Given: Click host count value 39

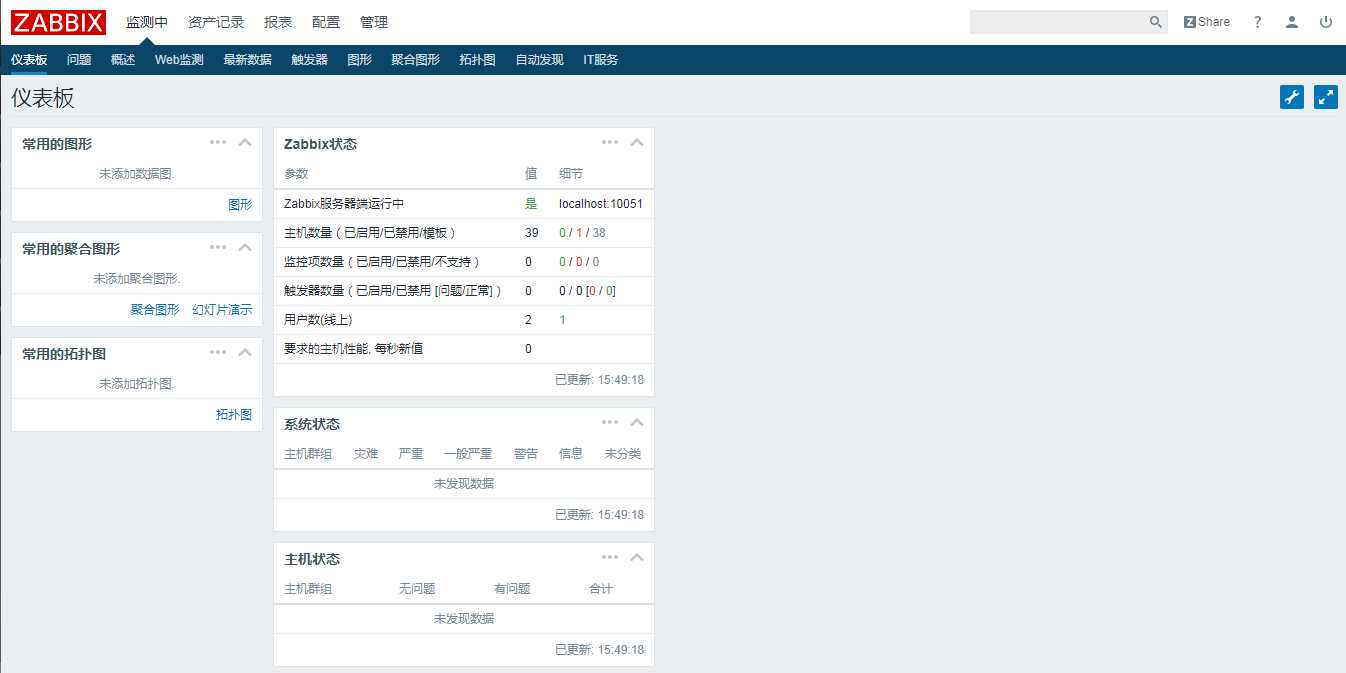Looking at the screenshot, I should click(x=531, y=233).
